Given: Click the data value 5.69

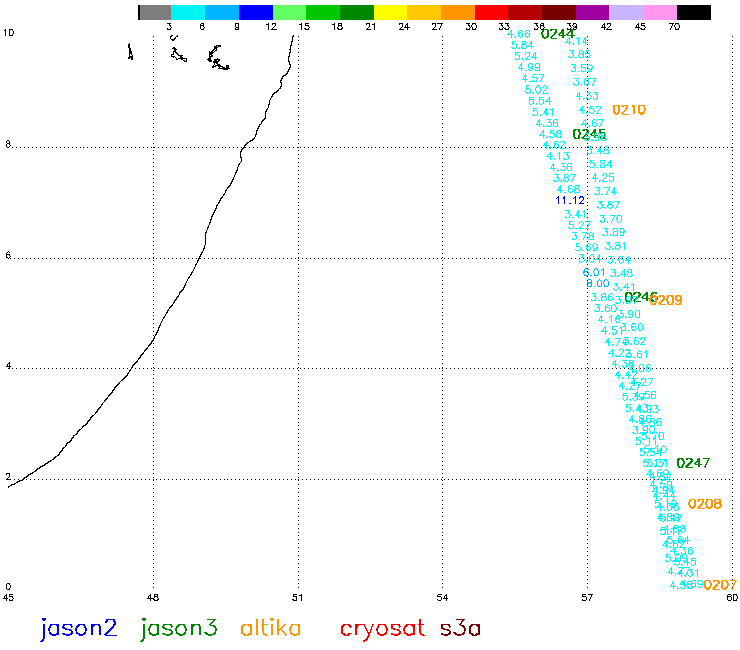Looking at the screenshot, I should [x=587, y=247].
